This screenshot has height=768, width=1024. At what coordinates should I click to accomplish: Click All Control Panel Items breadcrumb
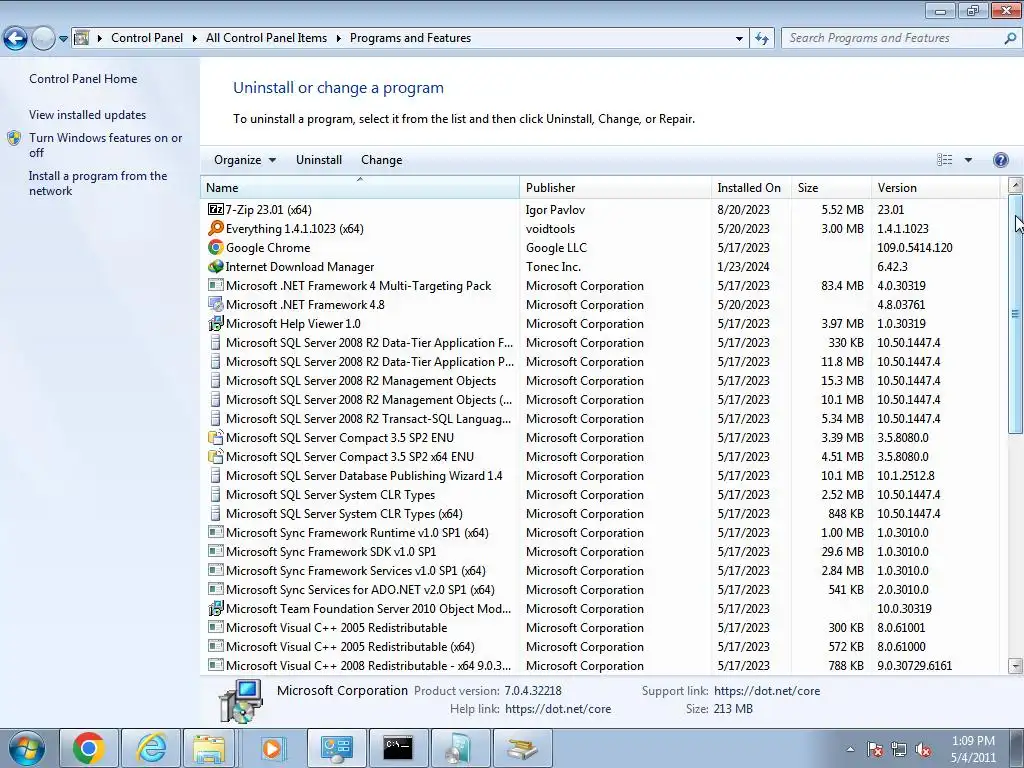(x=266, y=38)
